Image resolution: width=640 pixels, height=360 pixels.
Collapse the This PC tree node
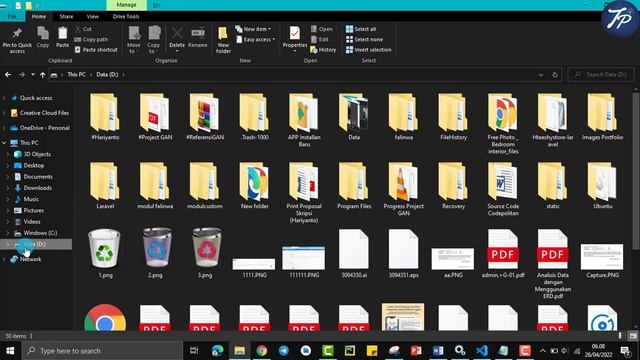point(4,143)
